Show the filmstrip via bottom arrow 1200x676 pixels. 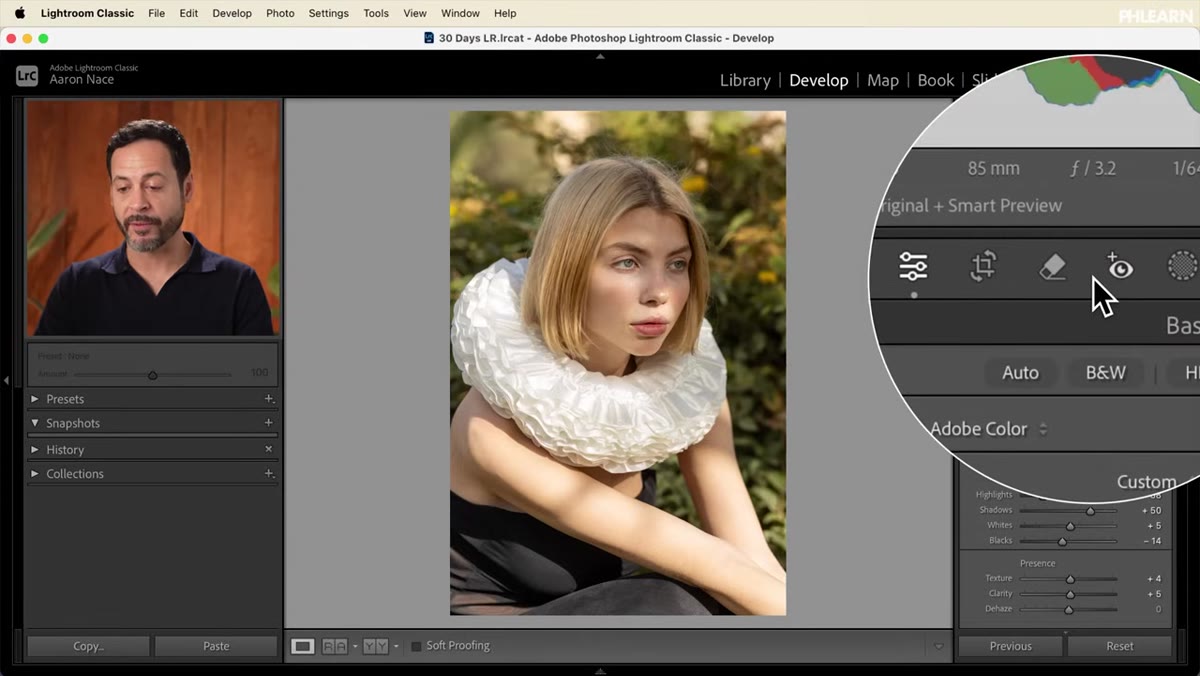(600, 671)
